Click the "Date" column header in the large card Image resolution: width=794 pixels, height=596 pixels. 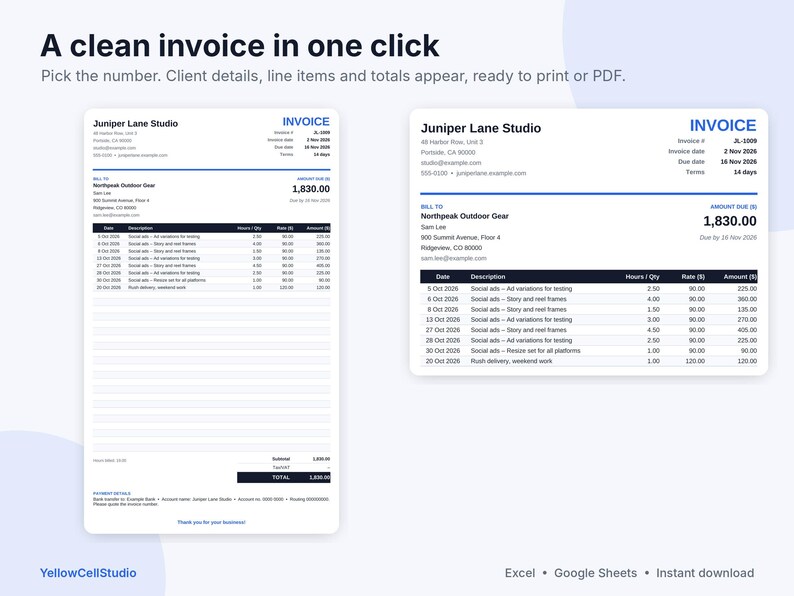click(443, 276)
